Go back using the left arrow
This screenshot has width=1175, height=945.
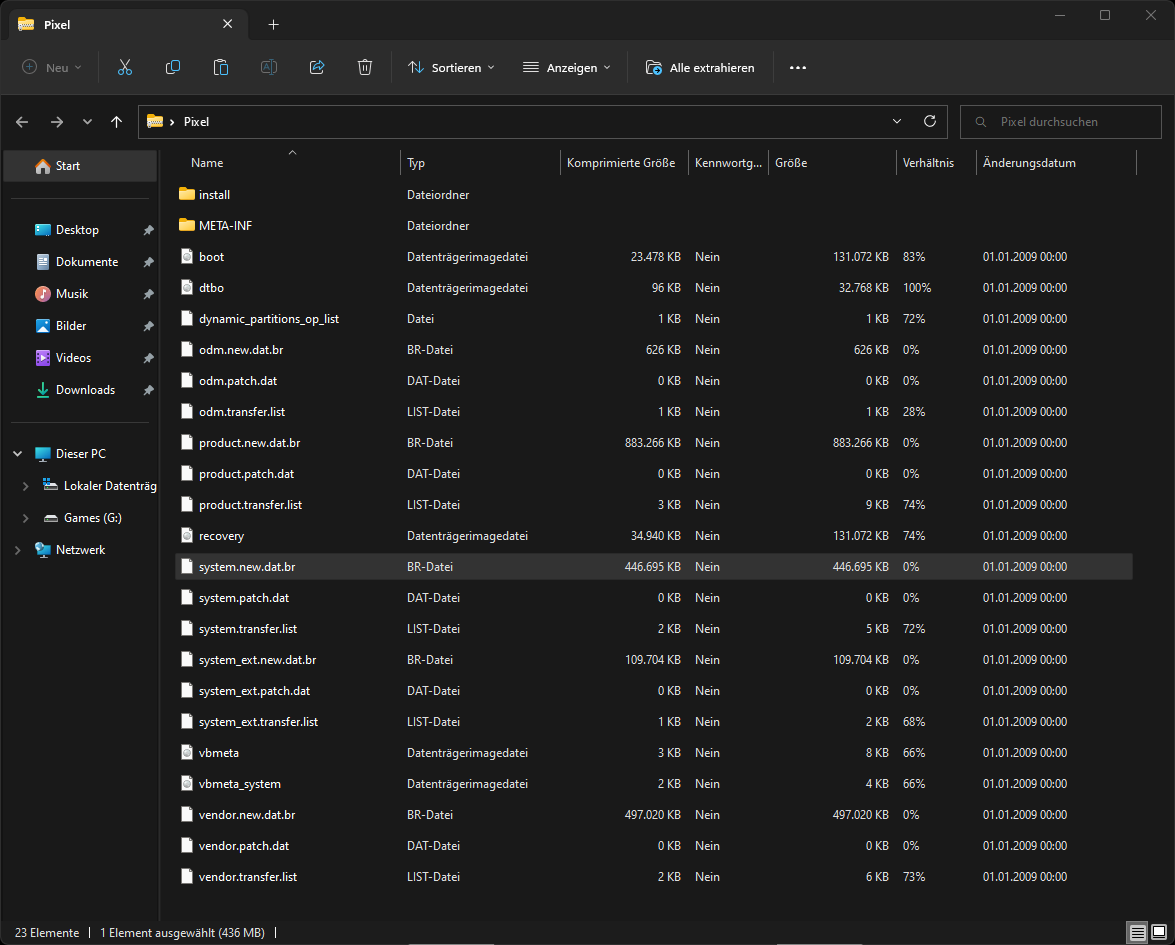[22, 122]
